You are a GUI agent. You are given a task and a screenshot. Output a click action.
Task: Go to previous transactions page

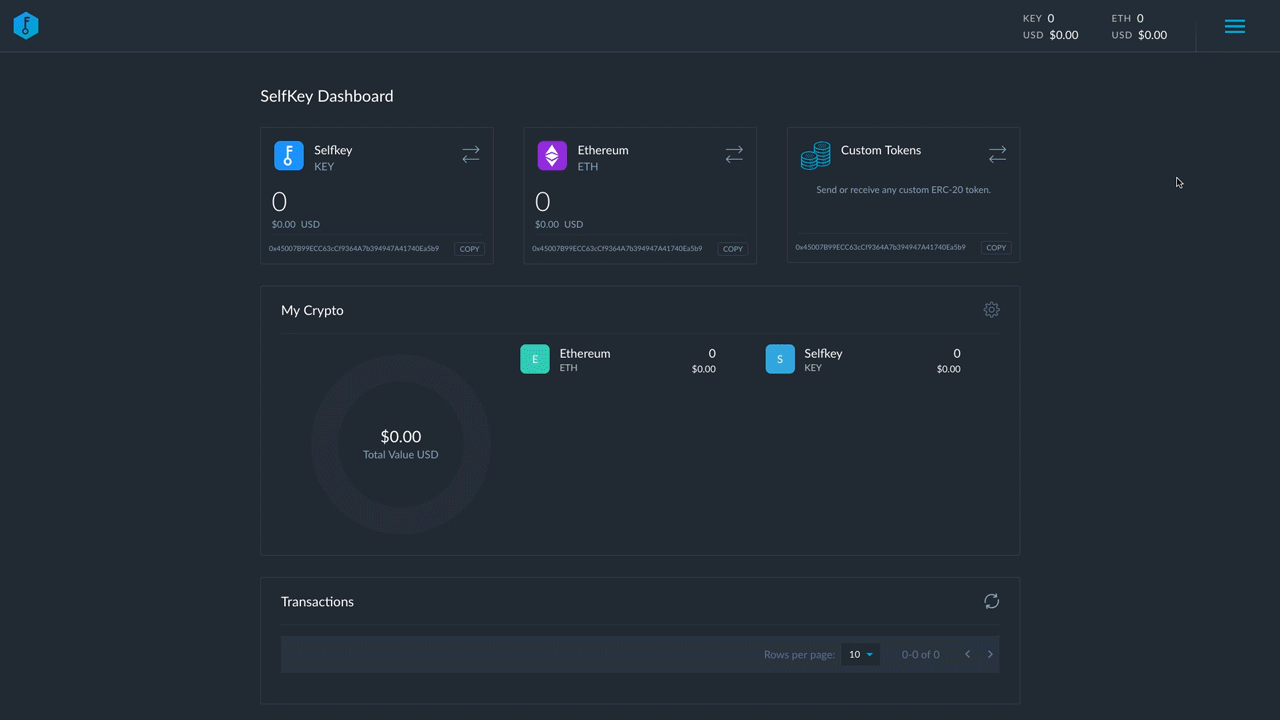point(967,655)
